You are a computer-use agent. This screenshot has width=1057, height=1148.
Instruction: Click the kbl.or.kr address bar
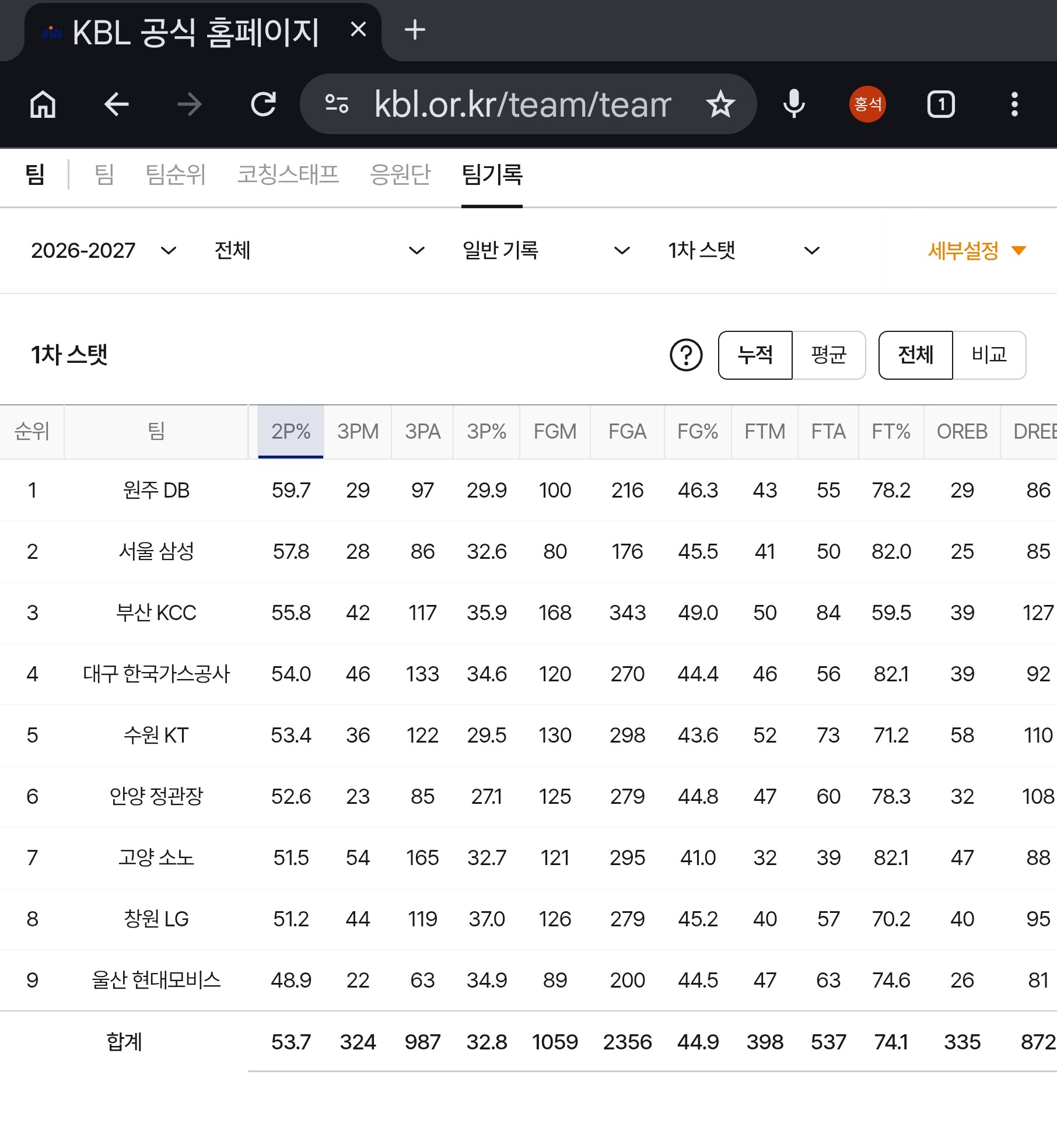tap(522, 105)
